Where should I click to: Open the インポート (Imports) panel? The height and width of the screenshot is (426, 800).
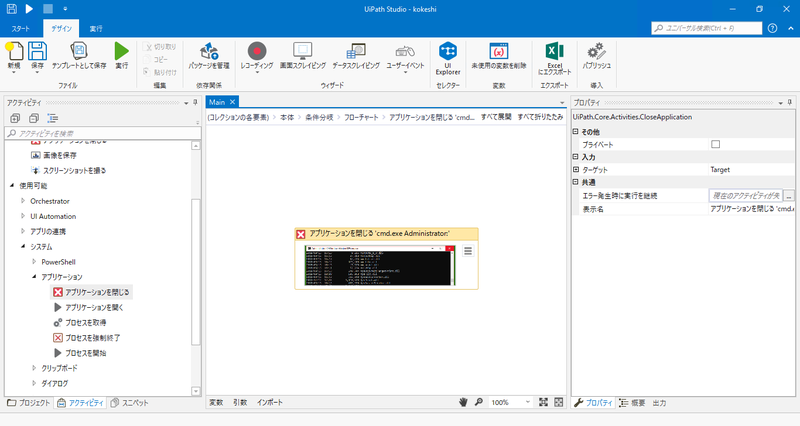[270, 403]
